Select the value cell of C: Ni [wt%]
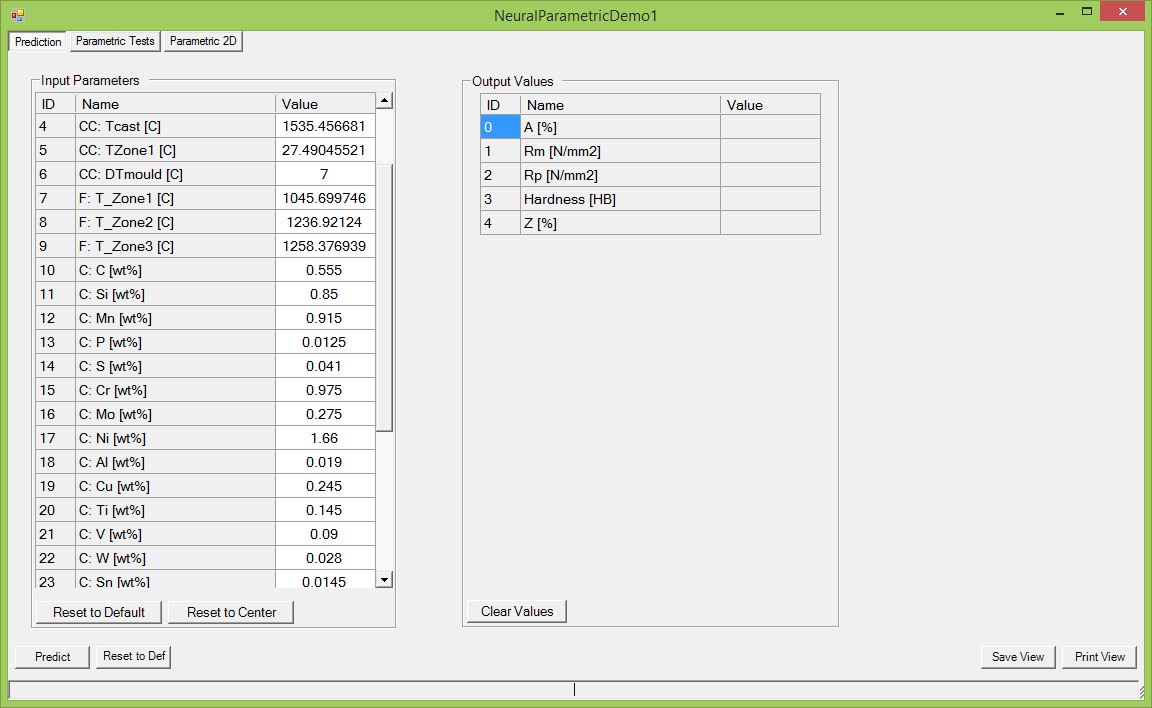This screenshot has height=708, width=1152. pyautogui.click(x=324, y=438)
